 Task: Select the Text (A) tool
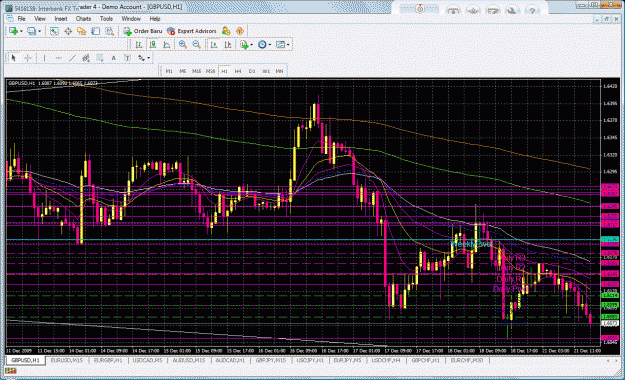point(114,58)
